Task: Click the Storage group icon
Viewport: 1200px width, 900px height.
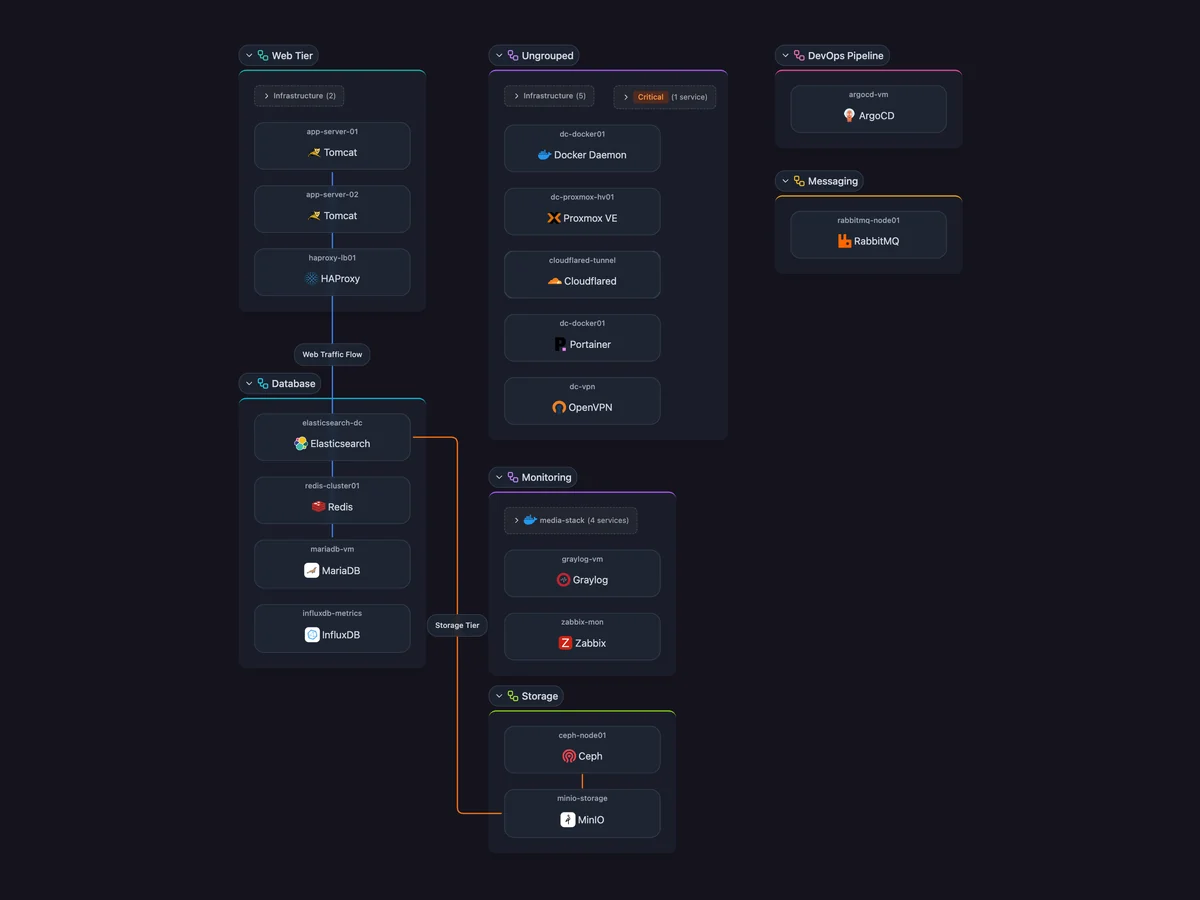Action: pyautogui.click(x=513, y=696)
